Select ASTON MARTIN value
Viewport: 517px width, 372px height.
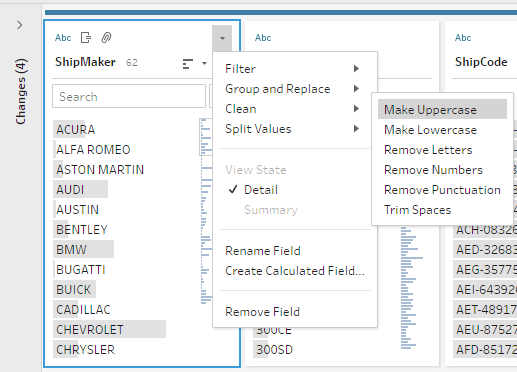point(100,169)
